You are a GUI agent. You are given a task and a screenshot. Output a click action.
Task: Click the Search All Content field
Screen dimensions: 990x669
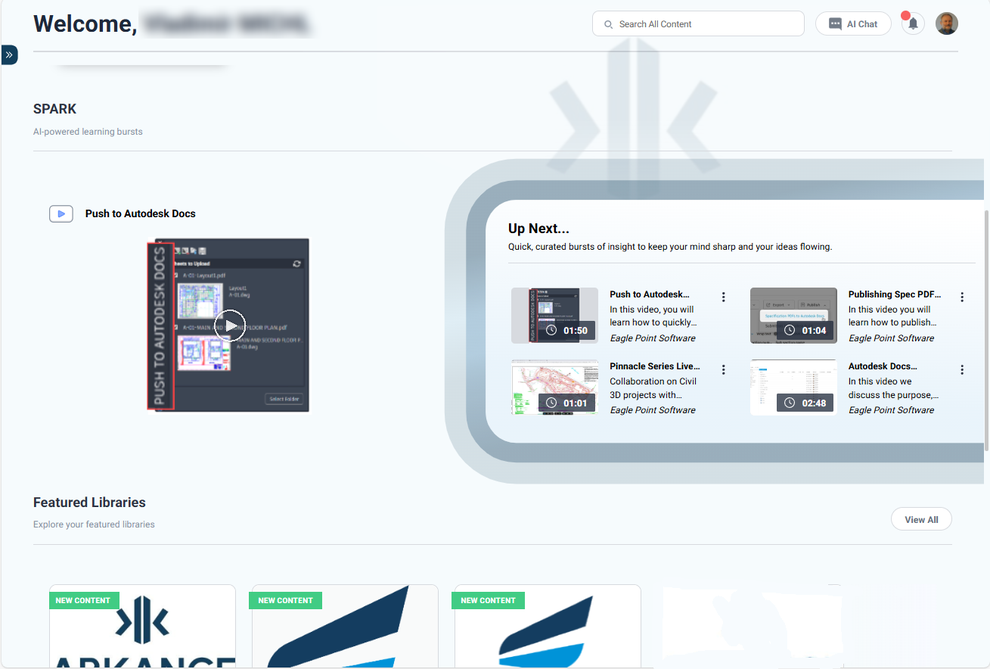(x=698, y=24)
